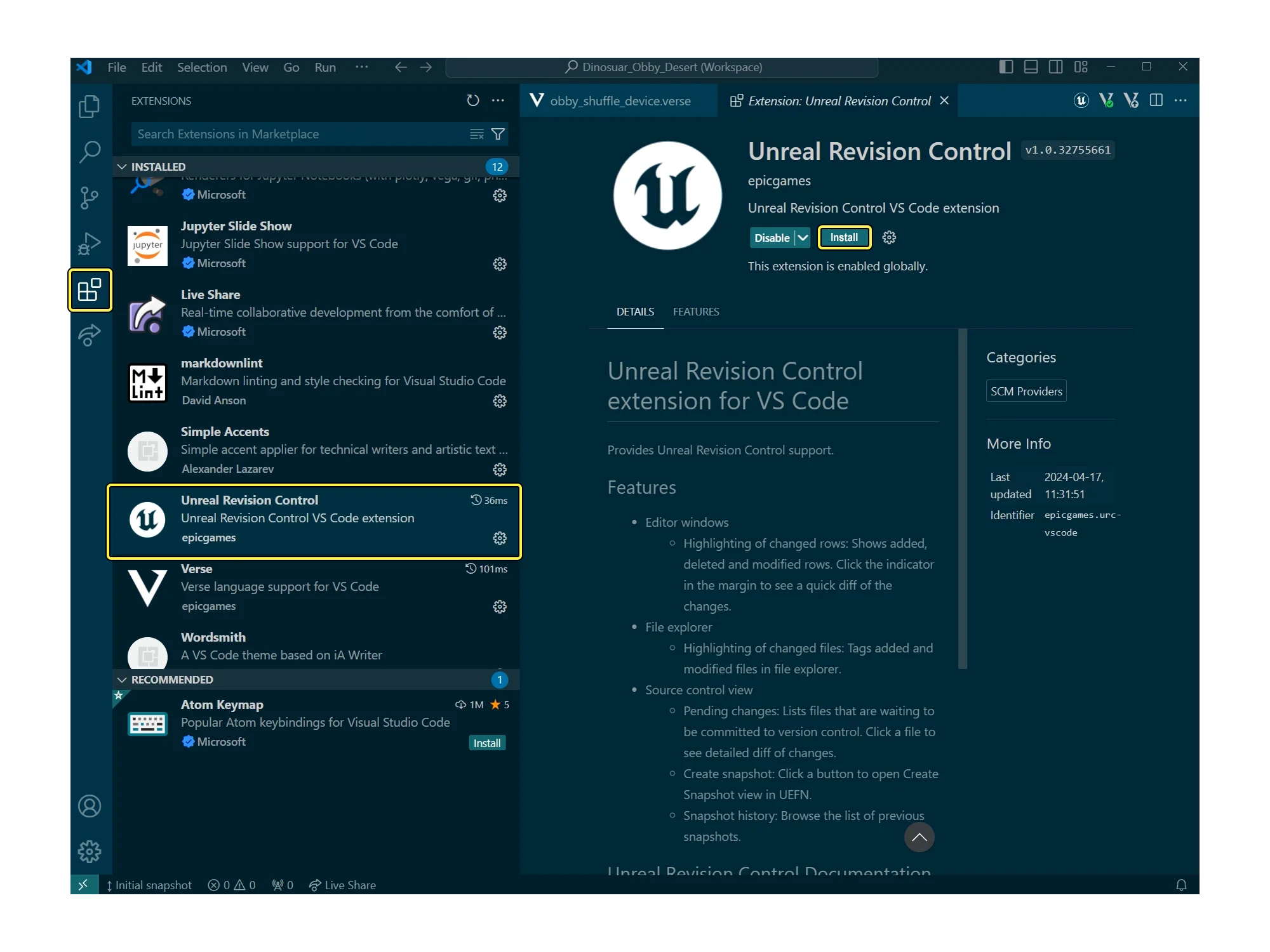Open manage gear for Simple Accents

coord(500,470)
